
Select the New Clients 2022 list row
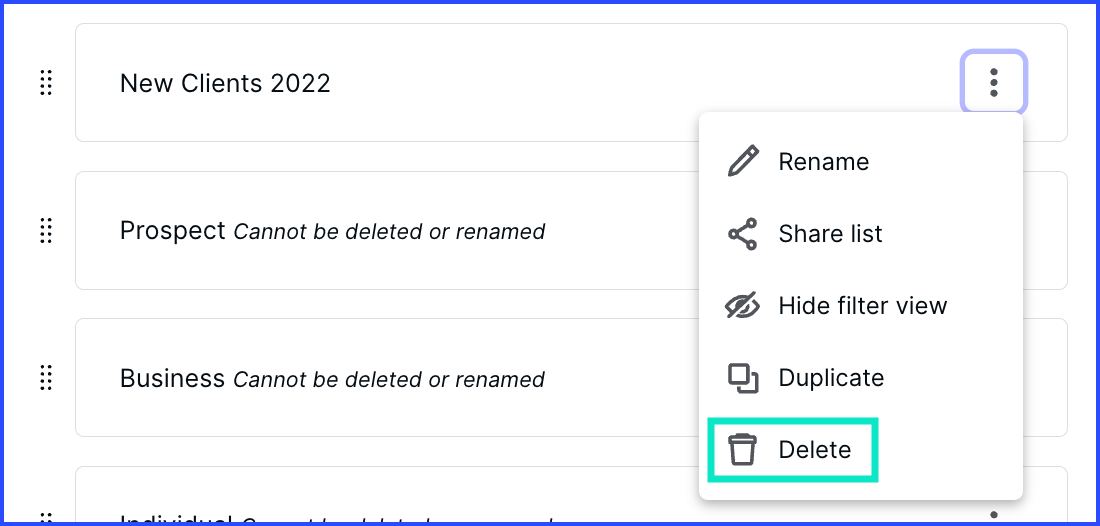click(x=571, y=83)
